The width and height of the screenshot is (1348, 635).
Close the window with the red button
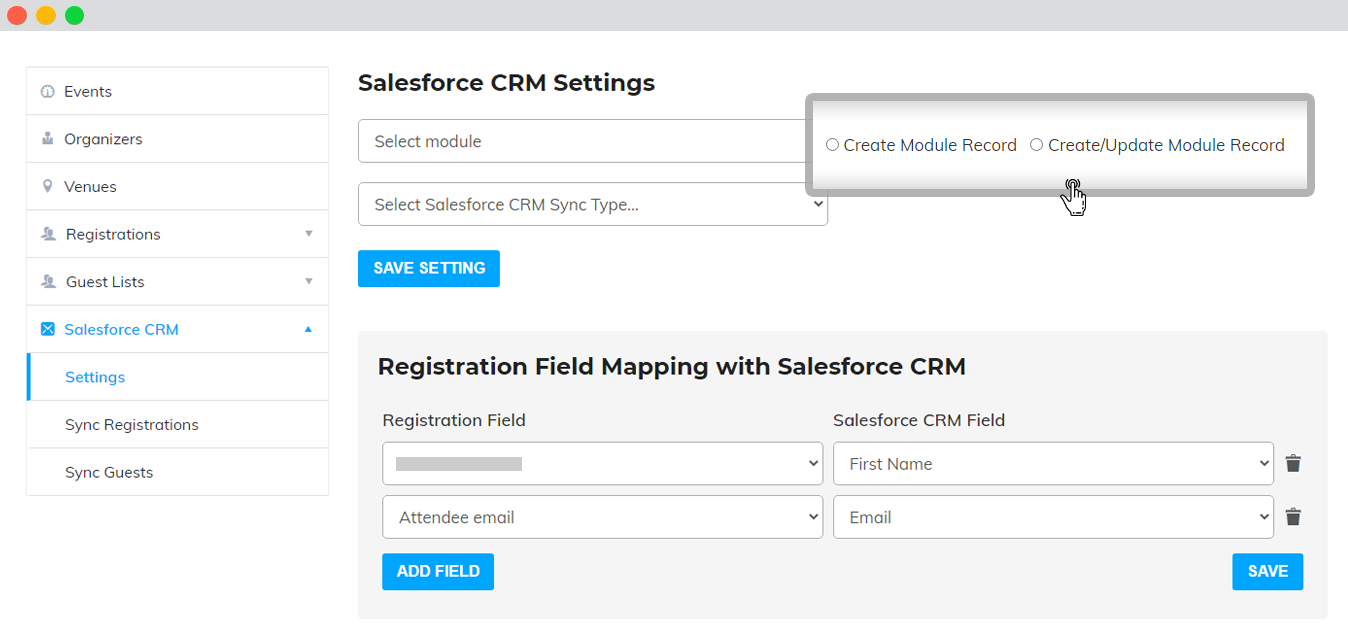click(17, 15)
